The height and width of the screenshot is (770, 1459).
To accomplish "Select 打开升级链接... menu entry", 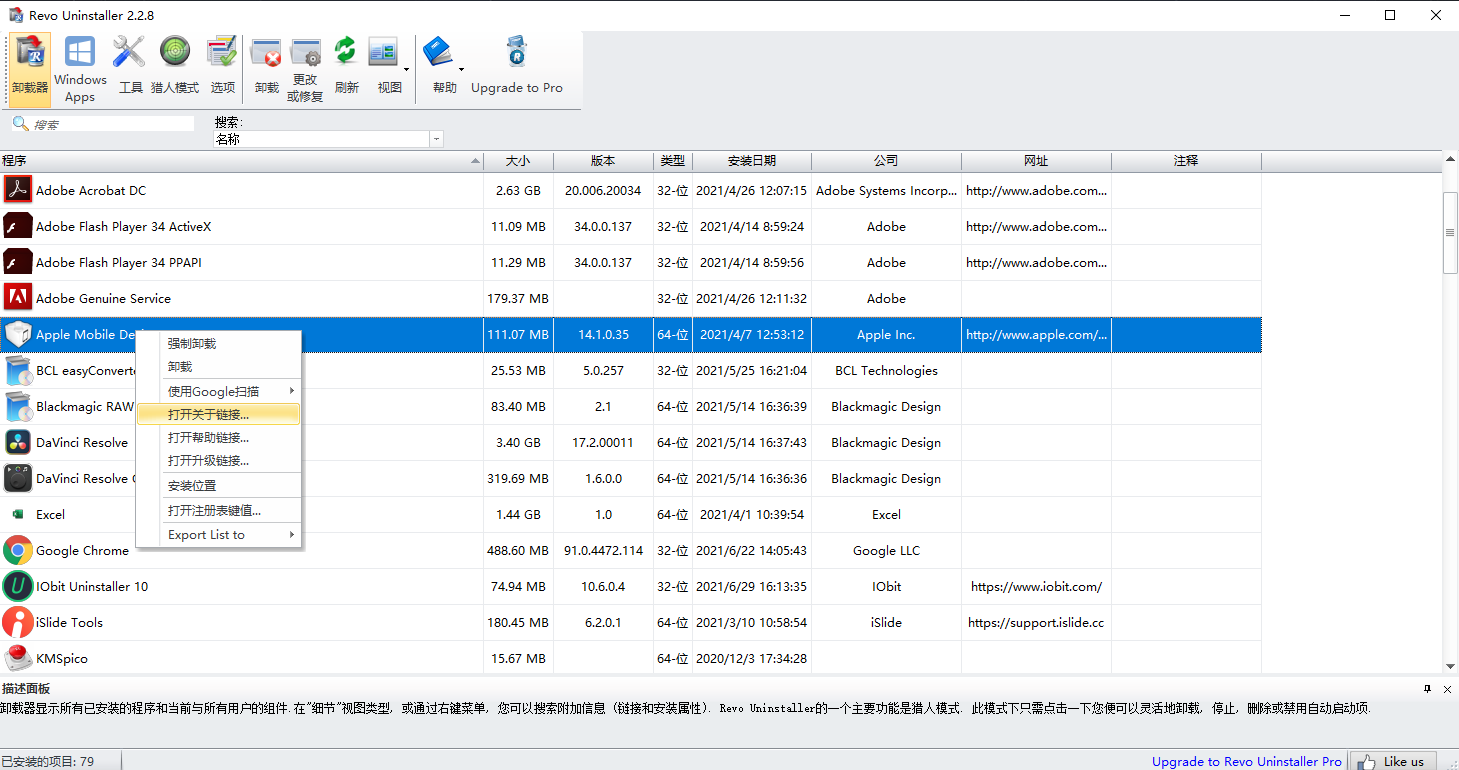I will [218, 461].
